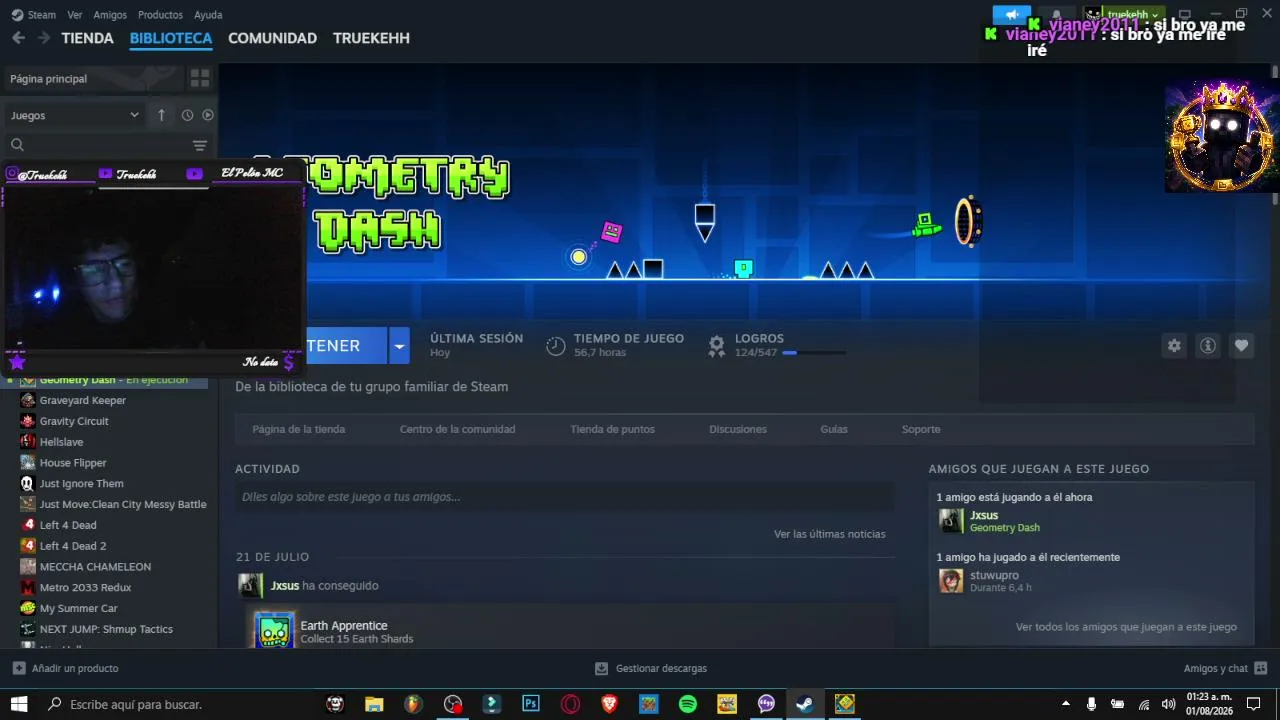Click Ver todos los amigos que juegan
1280x720 pixels.
[1126, 627]
